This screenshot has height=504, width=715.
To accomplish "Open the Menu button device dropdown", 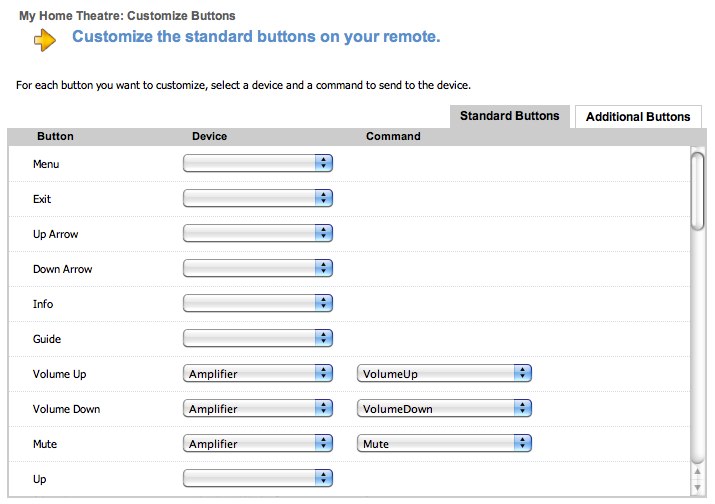I will click(258, 163).
